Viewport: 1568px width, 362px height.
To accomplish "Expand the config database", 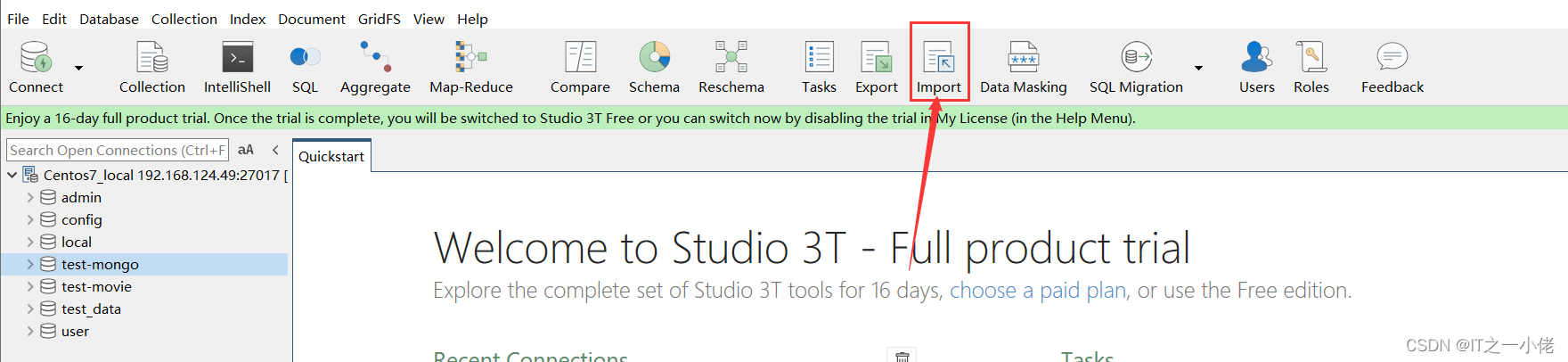I will pyautogui.click(x=30, y=219).
